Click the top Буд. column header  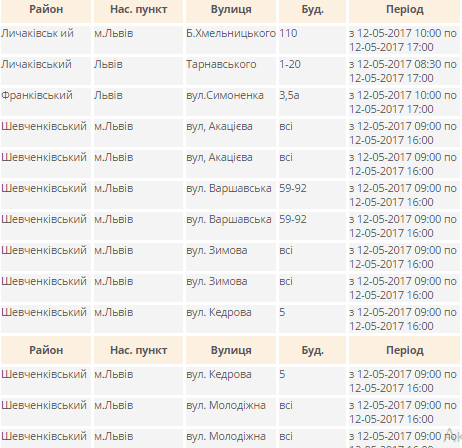[x=312, y=11]
